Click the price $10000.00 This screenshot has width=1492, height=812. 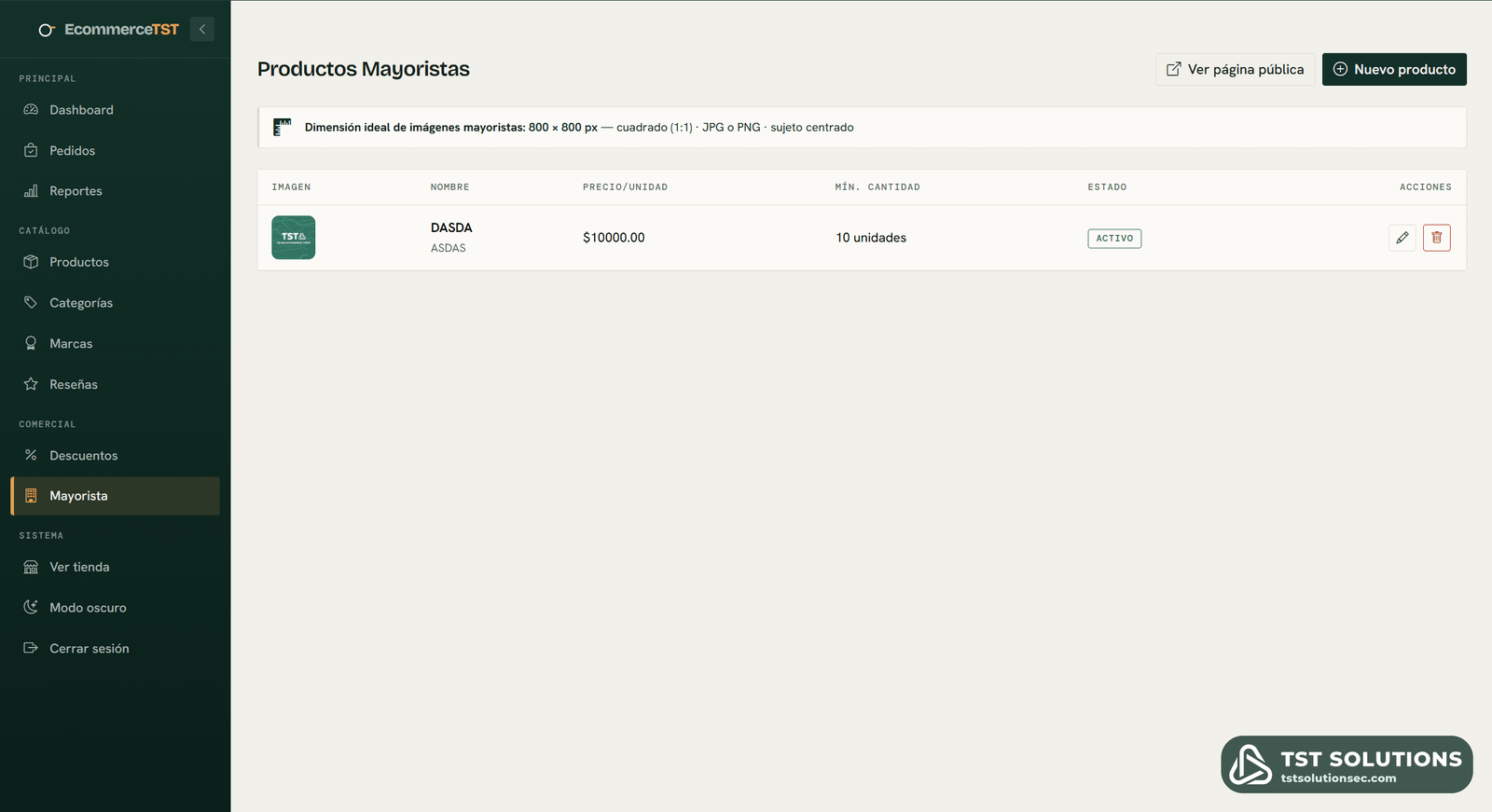(614, 238)
